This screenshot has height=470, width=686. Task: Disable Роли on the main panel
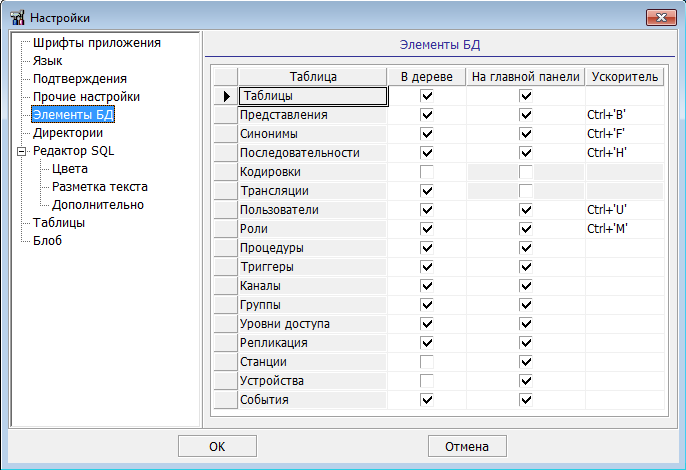click(x=526, y=229)
